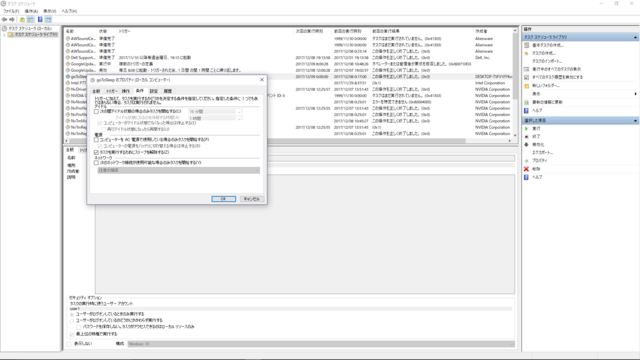Image resolution: width=640 pixels, height=360 pixels.
Task: Click 最新の情報に更新 refresh icon
Action: pyautogui.click(x=527, y=102)
